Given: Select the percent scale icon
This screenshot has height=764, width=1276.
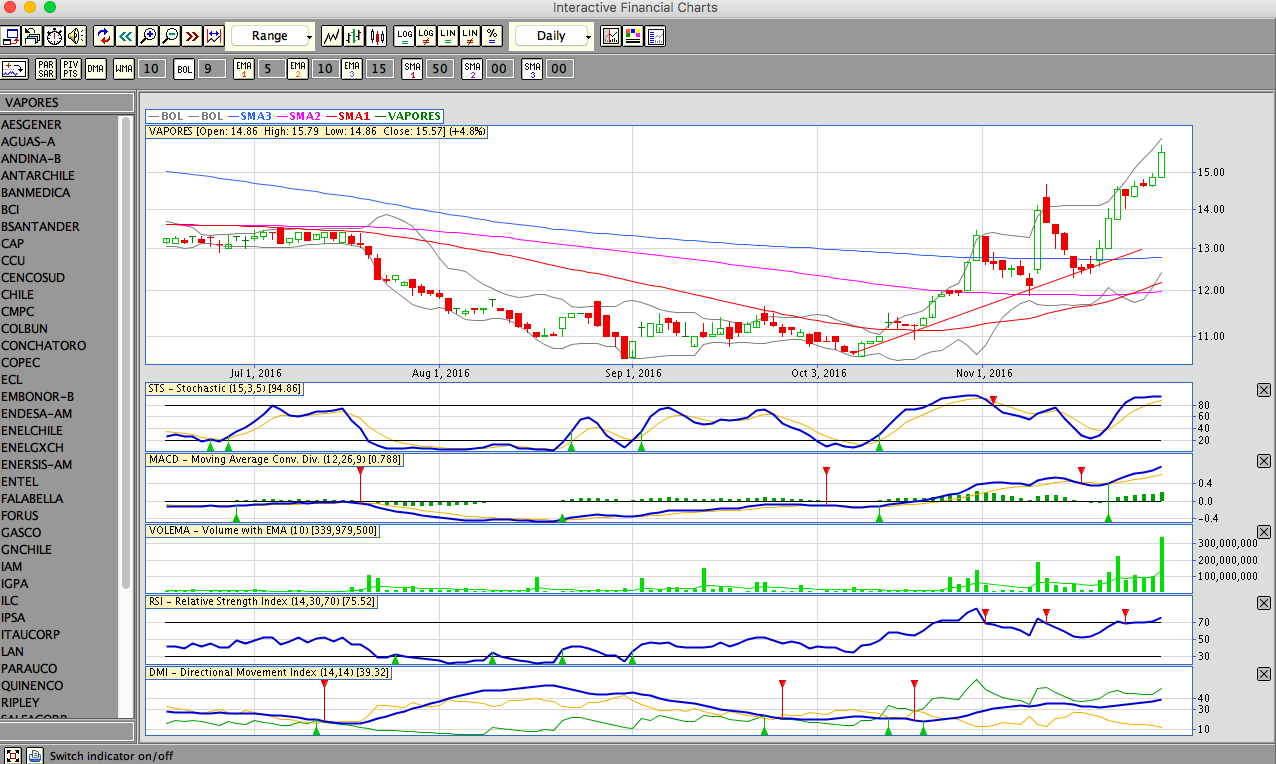Looking at the screenshot, I should pos(492,36).
